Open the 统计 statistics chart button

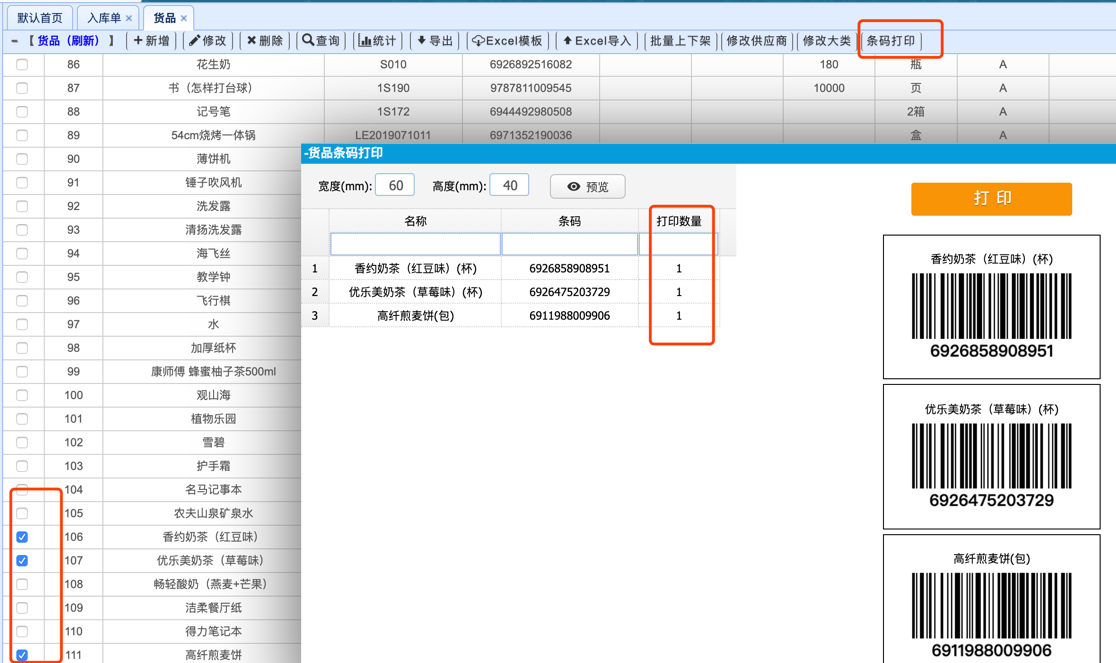378,41
